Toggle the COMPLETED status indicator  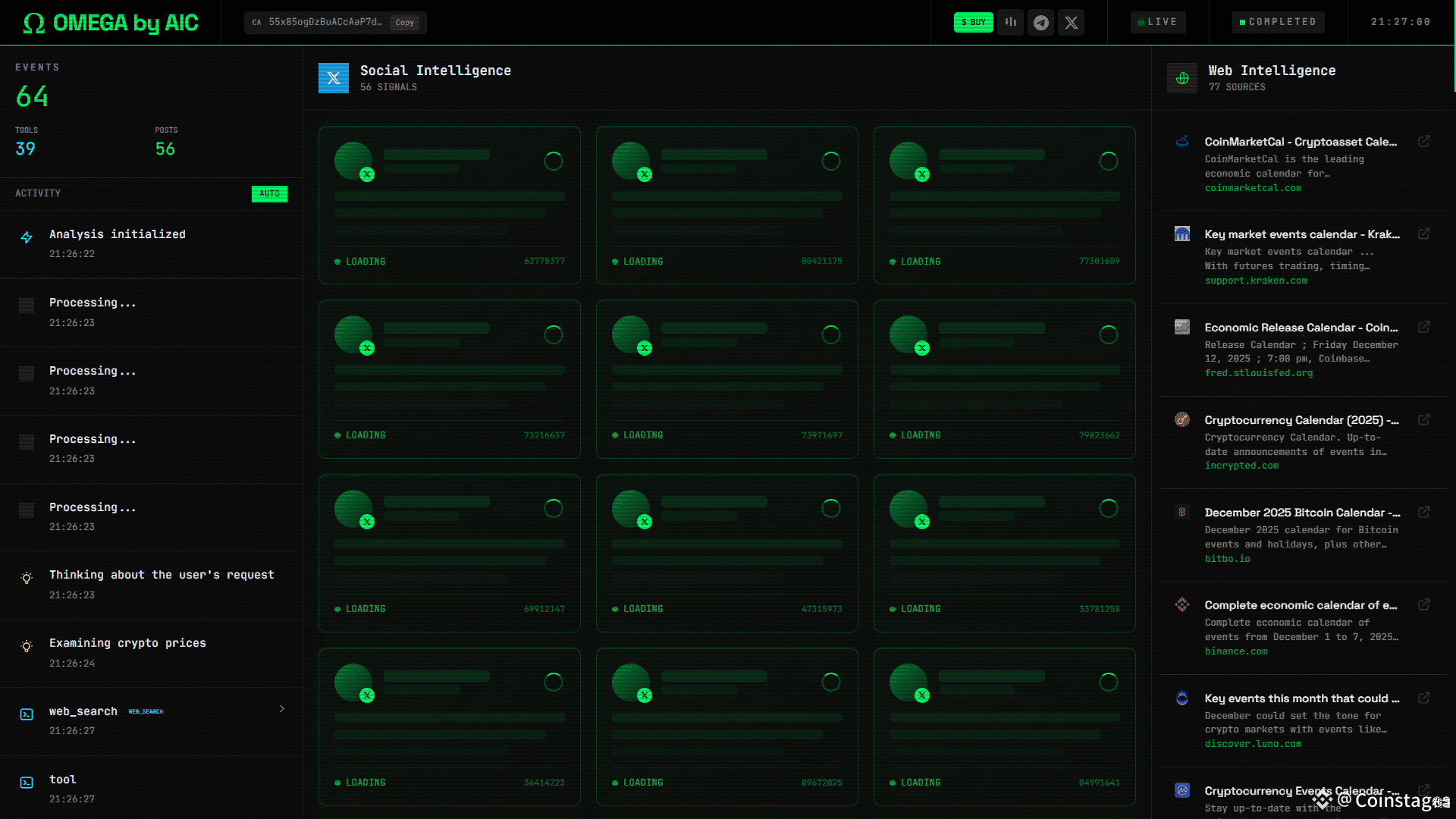coord(1279,22)
